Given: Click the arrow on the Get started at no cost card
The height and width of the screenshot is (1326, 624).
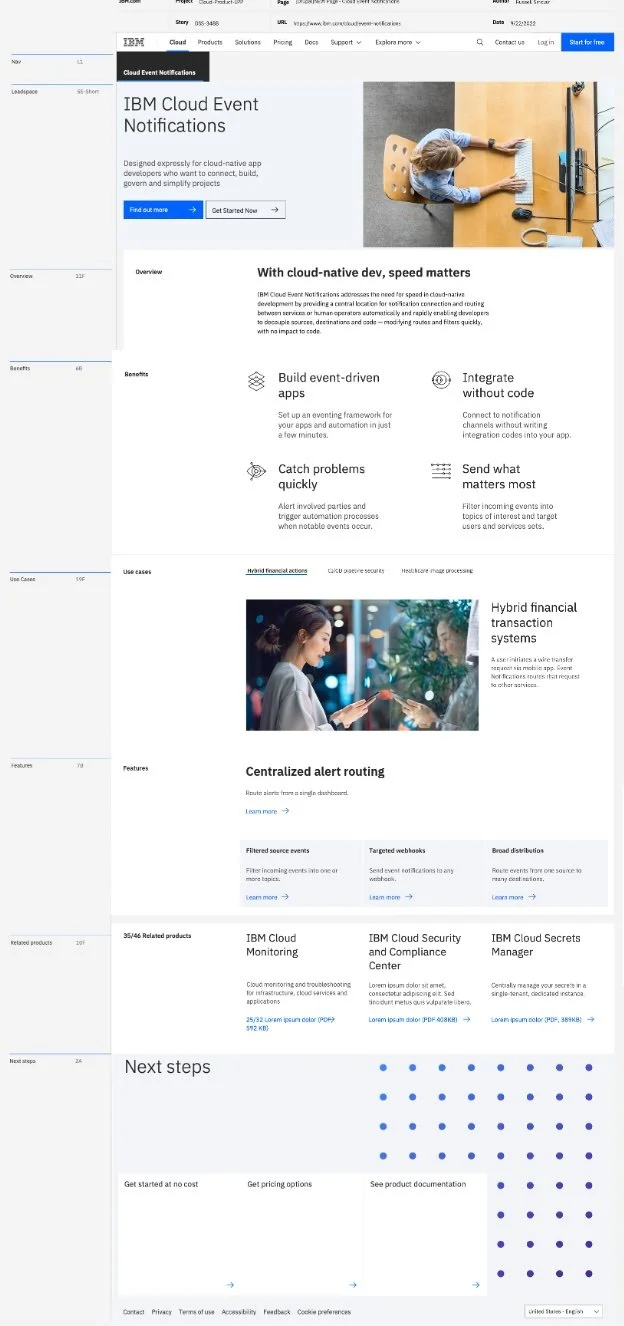Looking at the screenshot, I should 230,1285.
